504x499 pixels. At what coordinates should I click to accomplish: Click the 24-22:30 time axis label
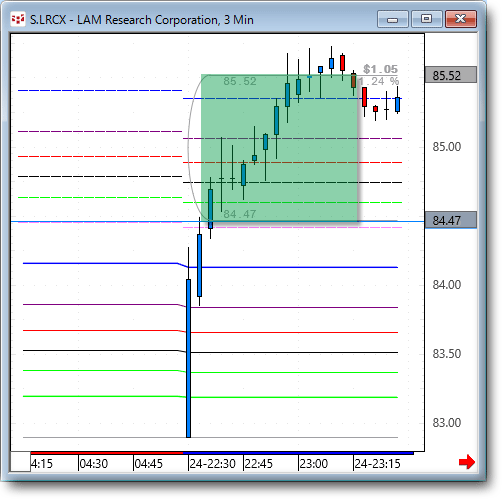click(212, 464)
